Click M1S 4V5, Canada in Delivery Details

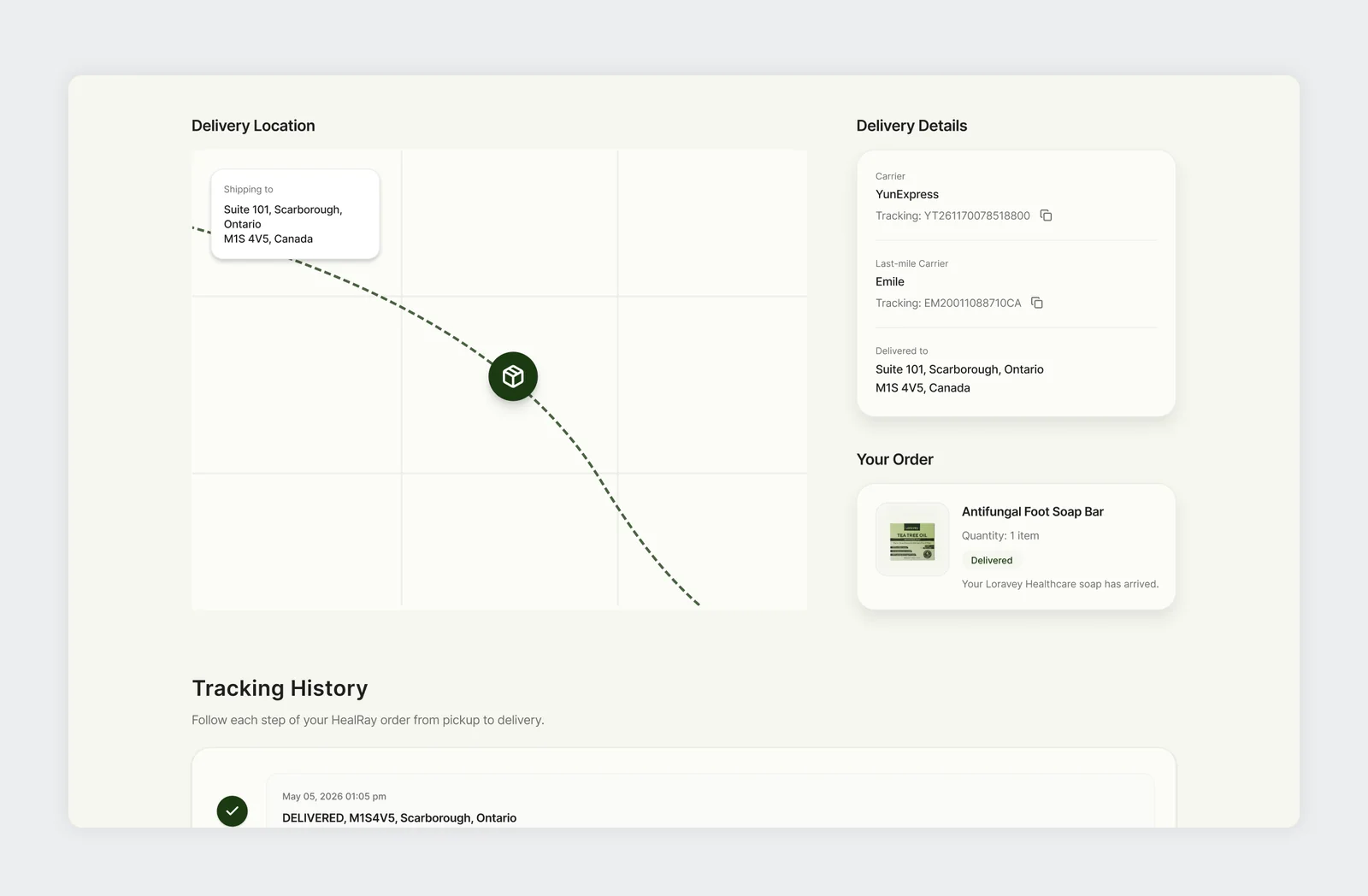pyautogui.click(x=923, y=387)
